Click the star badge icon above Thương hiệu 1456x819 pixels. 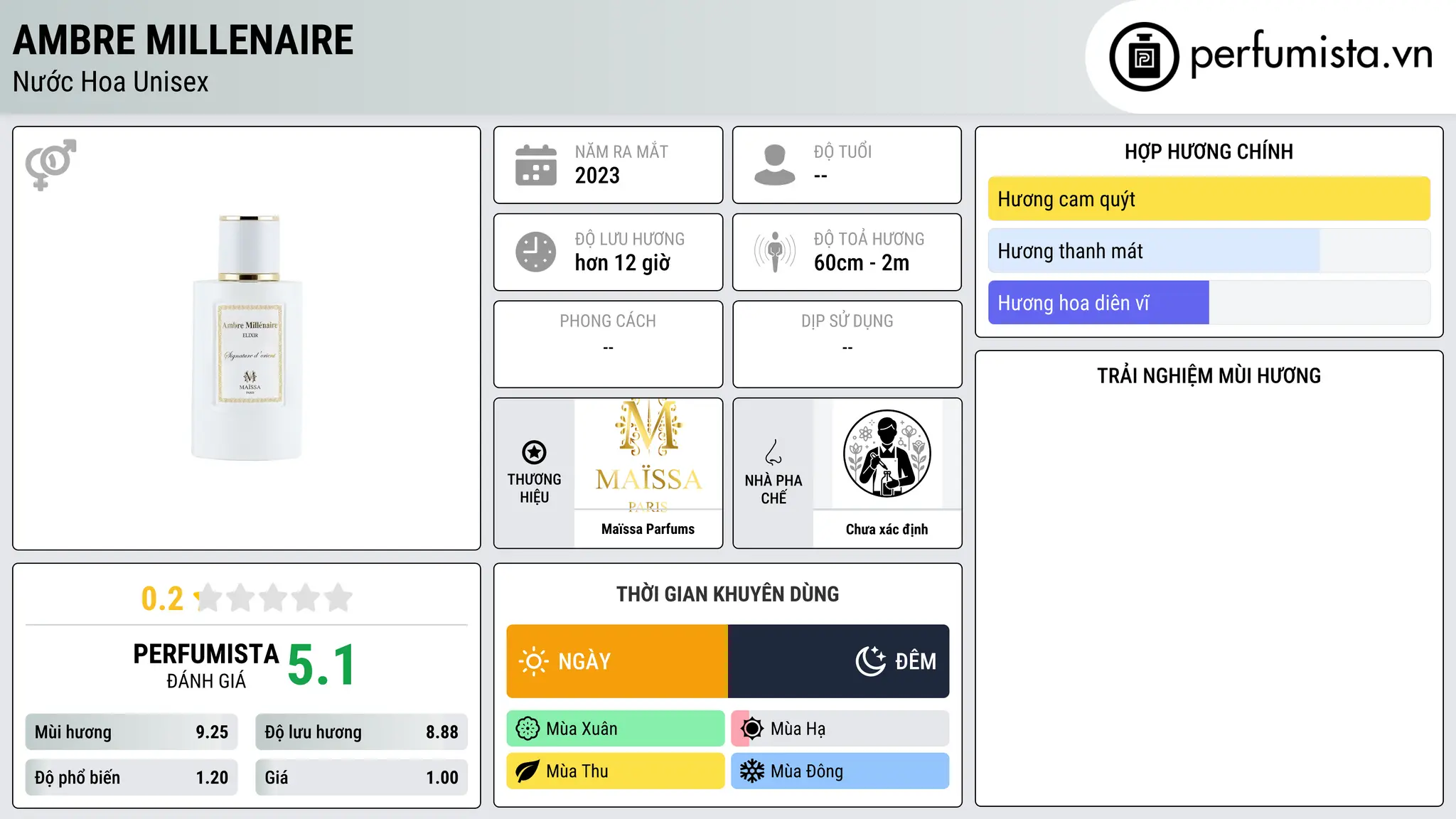[534, 452]
